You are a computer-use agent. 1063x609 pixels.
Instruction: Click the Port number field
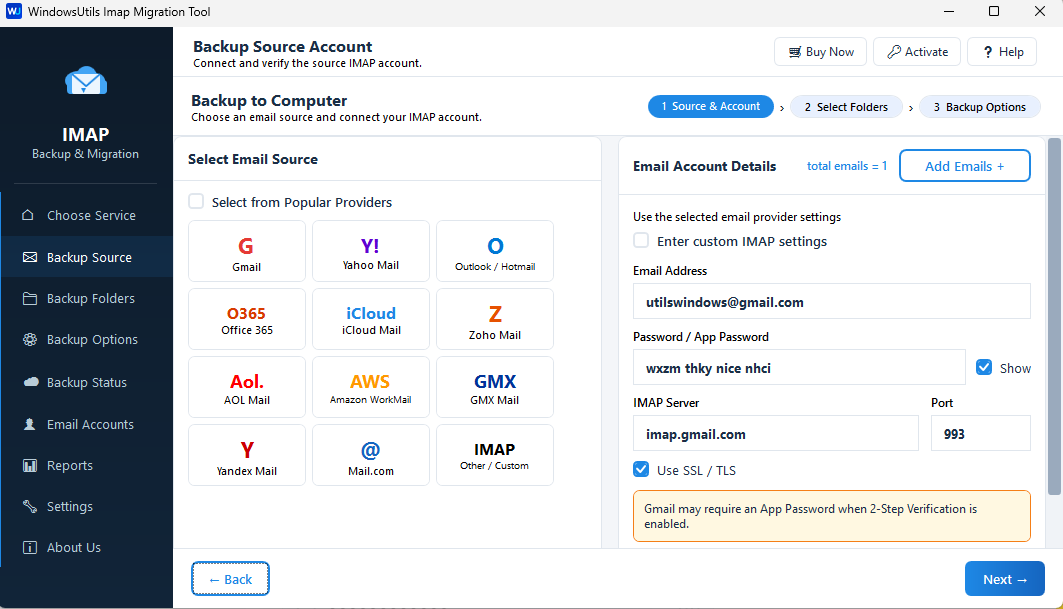click(981, 433)
